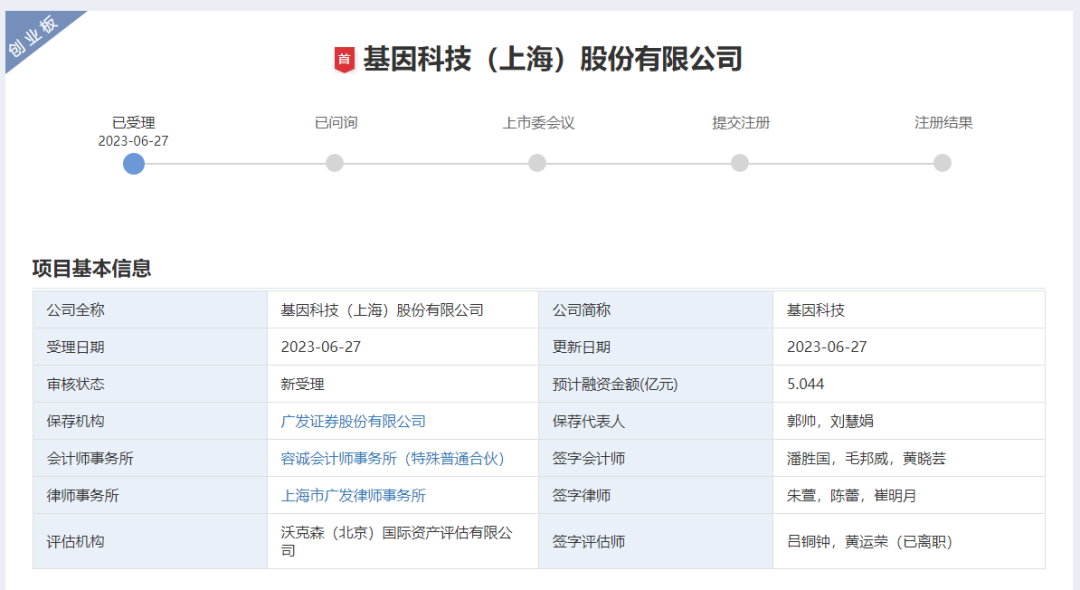Select the 上市委会议 stage label

[x=538, y=123]
